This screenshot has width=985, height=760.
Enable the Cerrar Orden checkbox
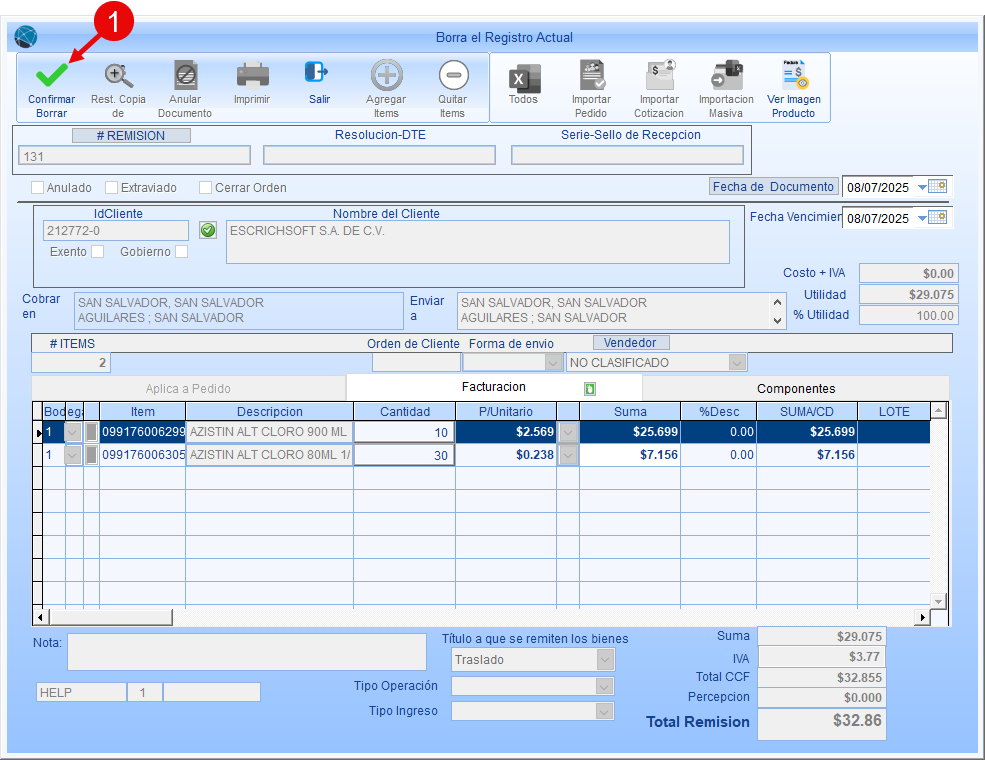point(206,187)
